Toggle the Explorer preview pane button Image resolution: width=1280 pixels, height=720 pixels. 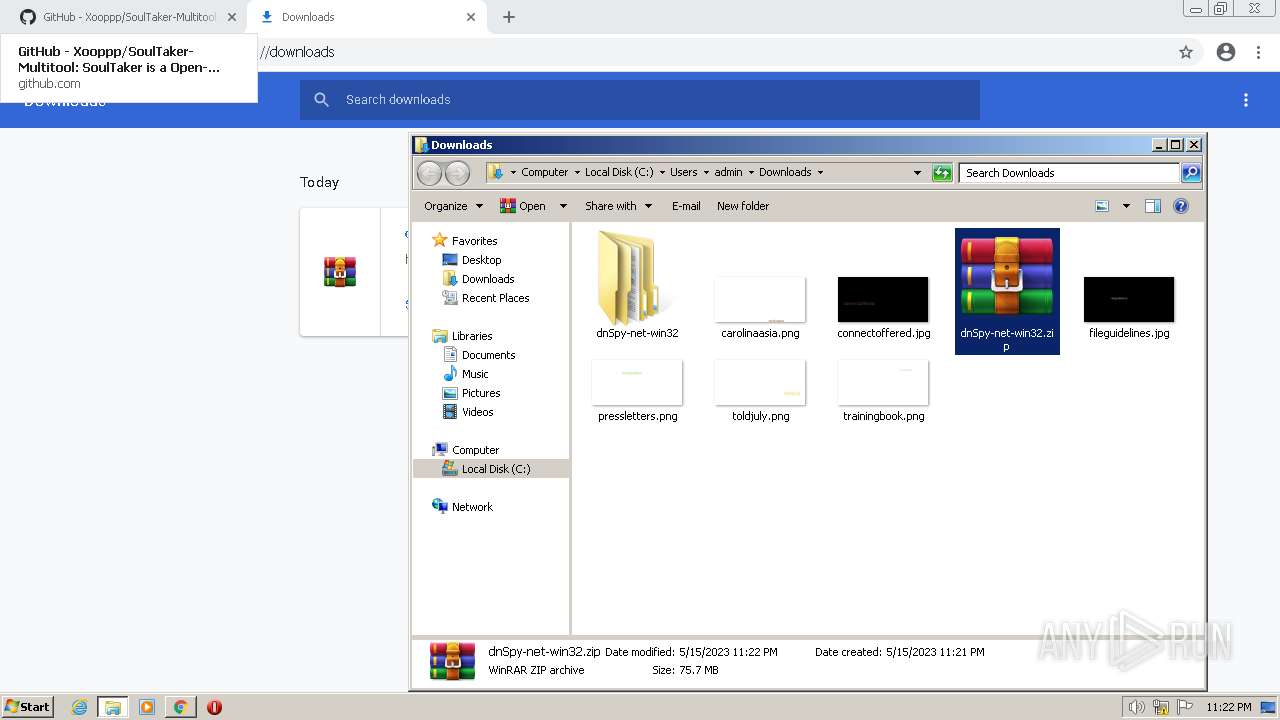(1153, 206)
